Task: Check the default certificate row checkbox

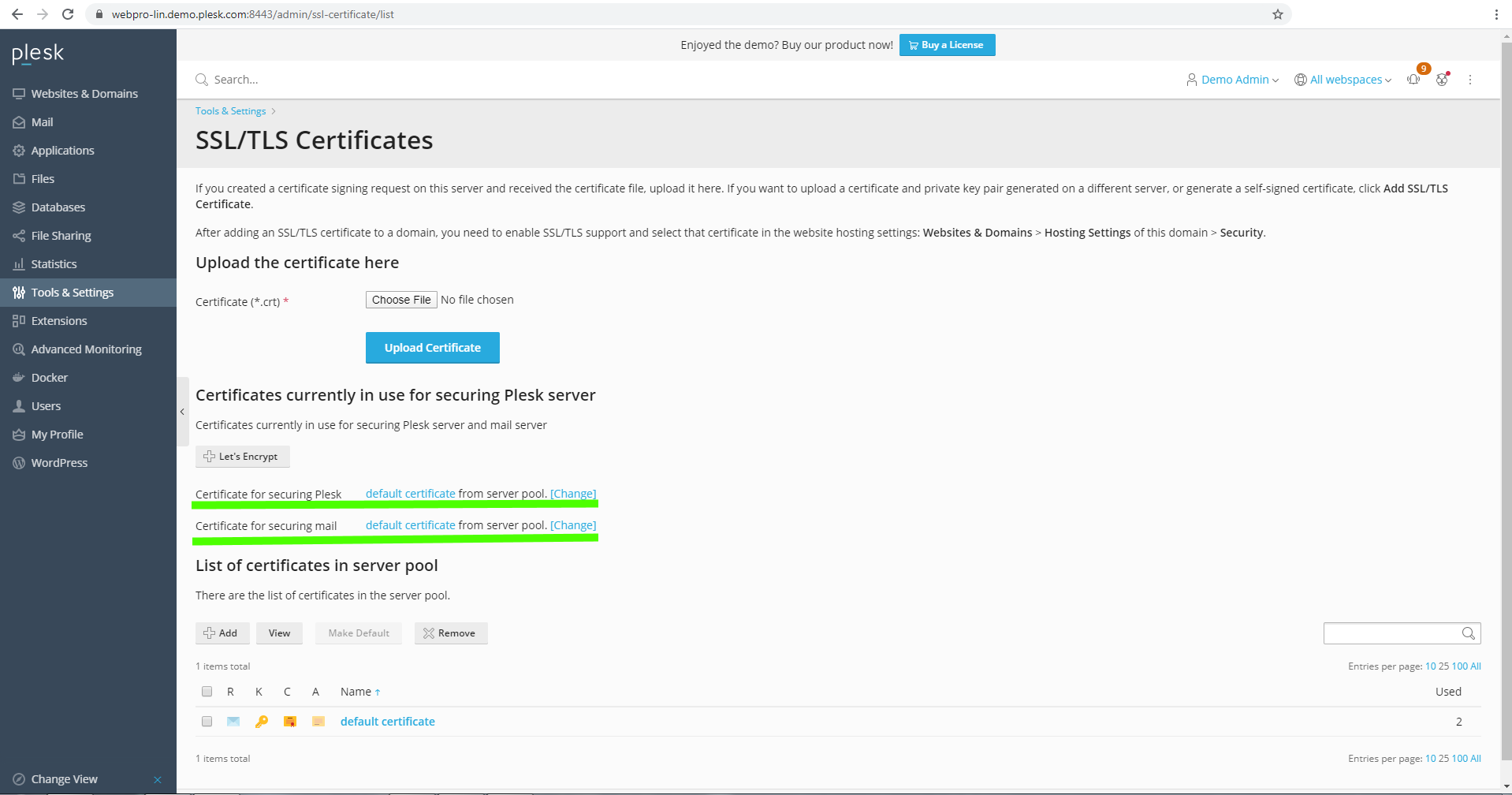Action: 207,722
